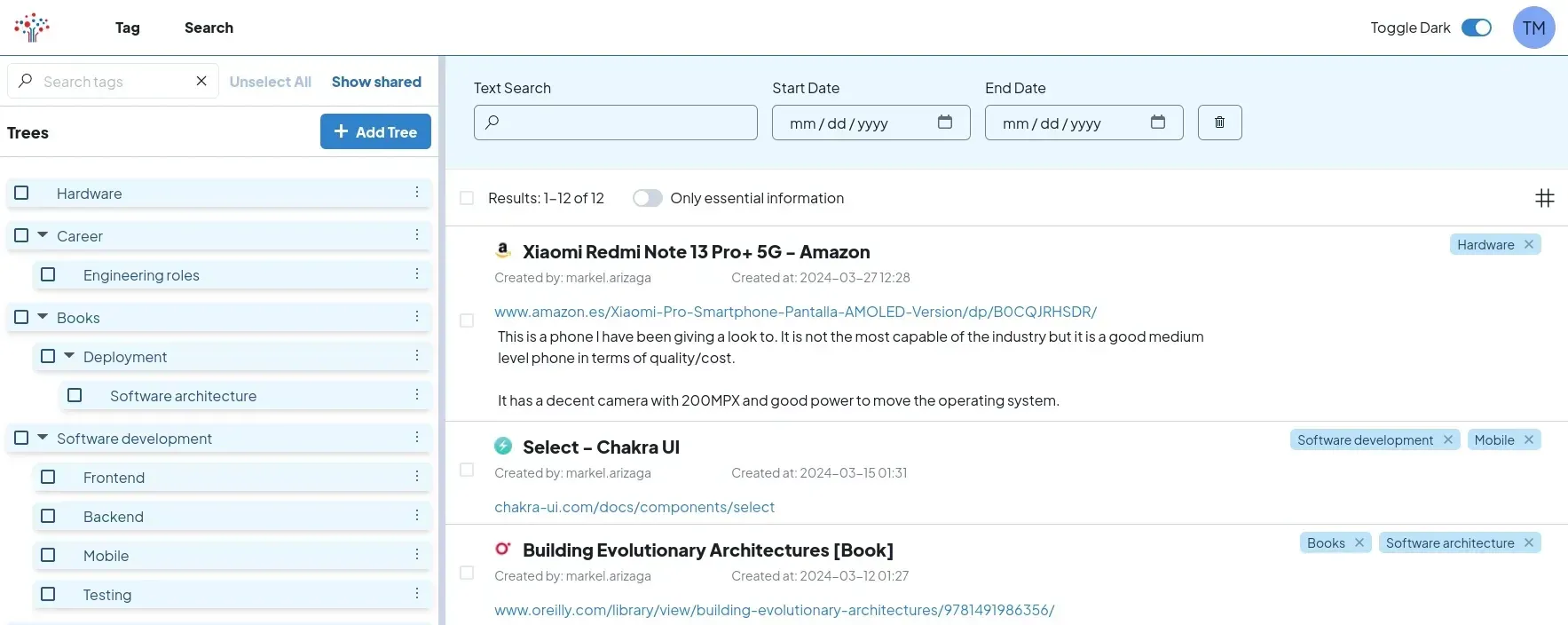1568x625 pixels.
Task: Switch the Toggle Dark mode switch
Action: 1476,28
